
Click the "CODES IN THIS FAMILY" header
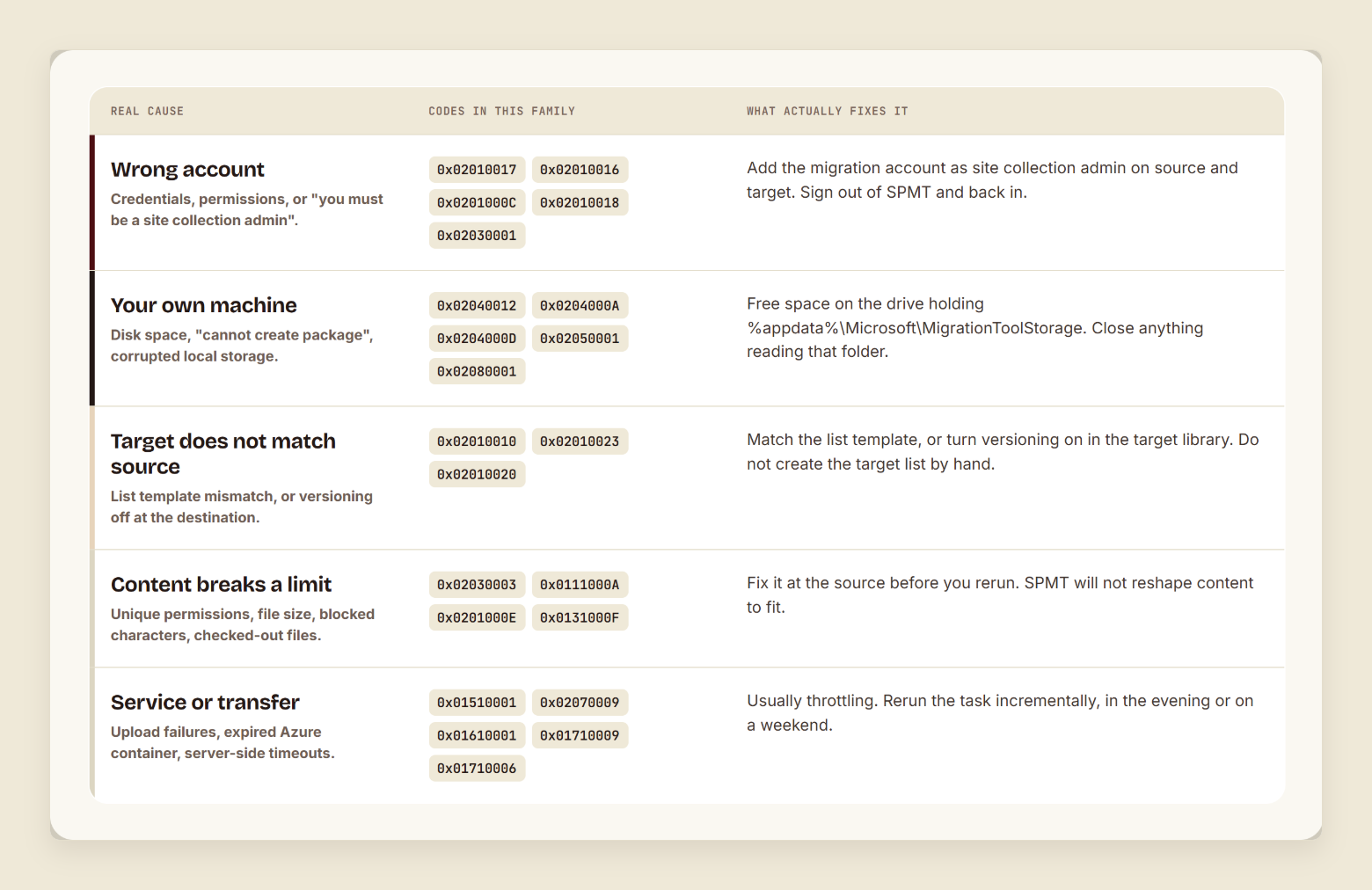tap(501, 112)
